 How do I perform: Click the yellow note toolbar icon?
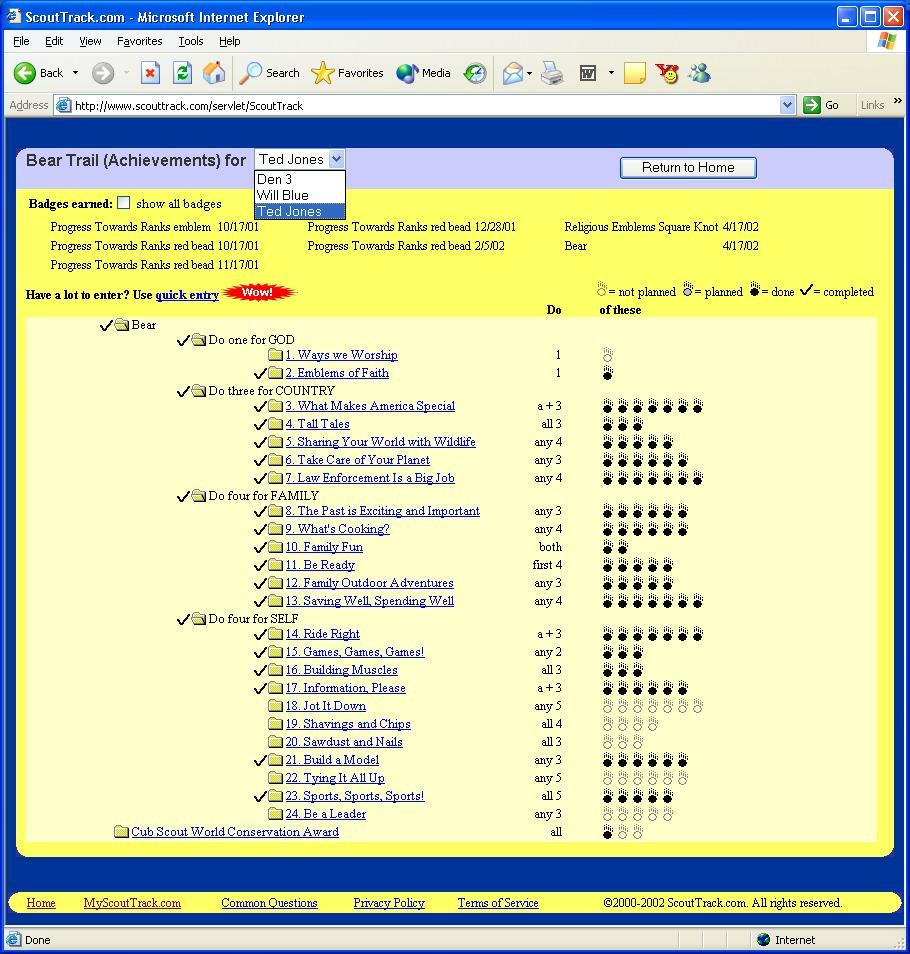pyautogui.click(x=634, y=73)
